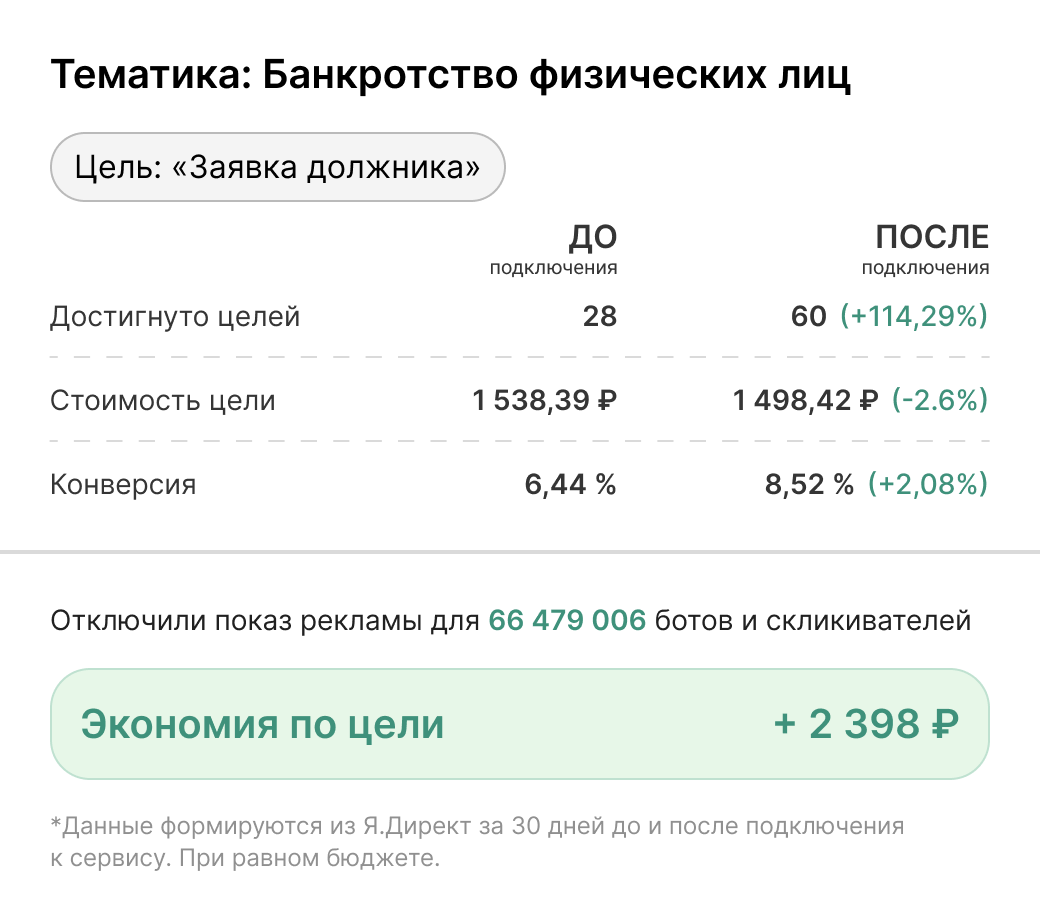
Task: Click the + 2 398 ₽ savings amount
Action: click(x=866, y=724)
